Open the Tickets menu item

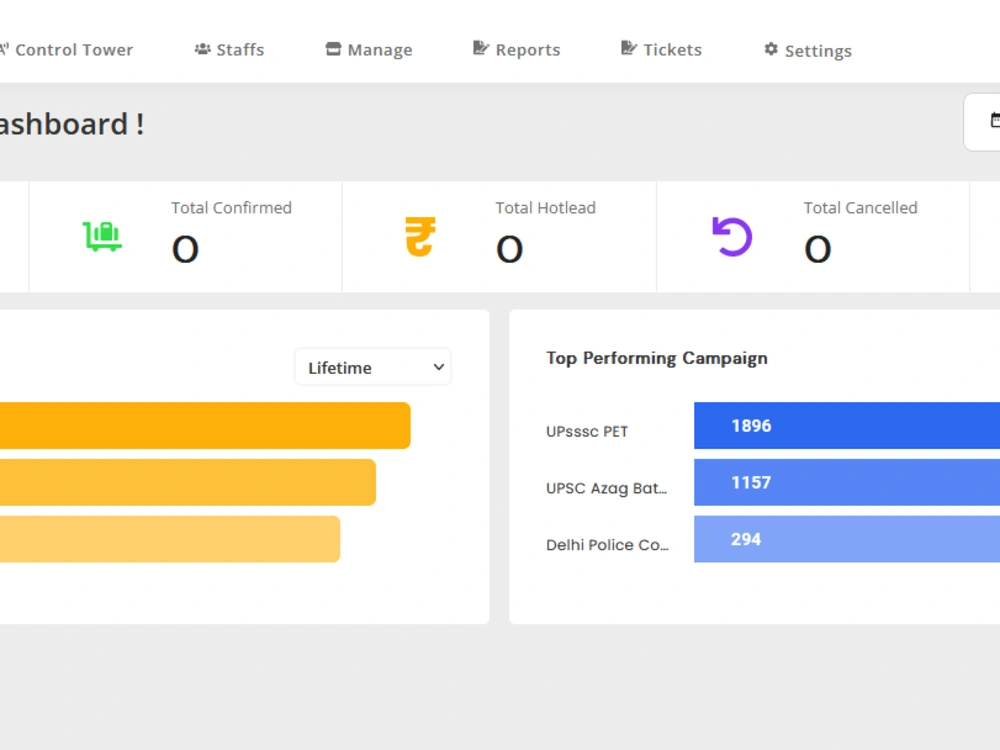point(661,50)
